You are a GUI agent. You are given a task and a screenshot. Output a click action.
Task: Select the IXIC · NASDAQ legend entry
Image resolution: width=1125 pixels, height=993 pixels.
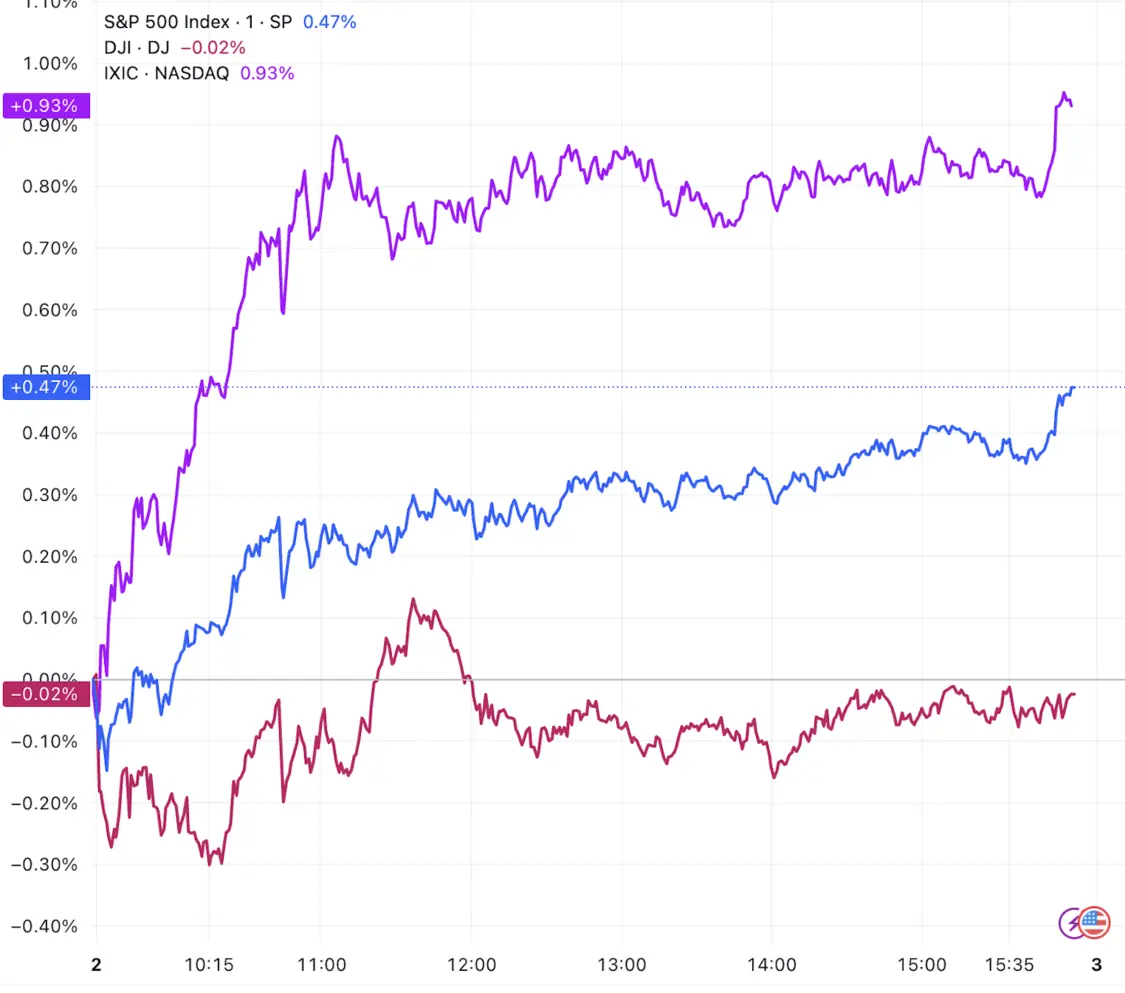166,72
